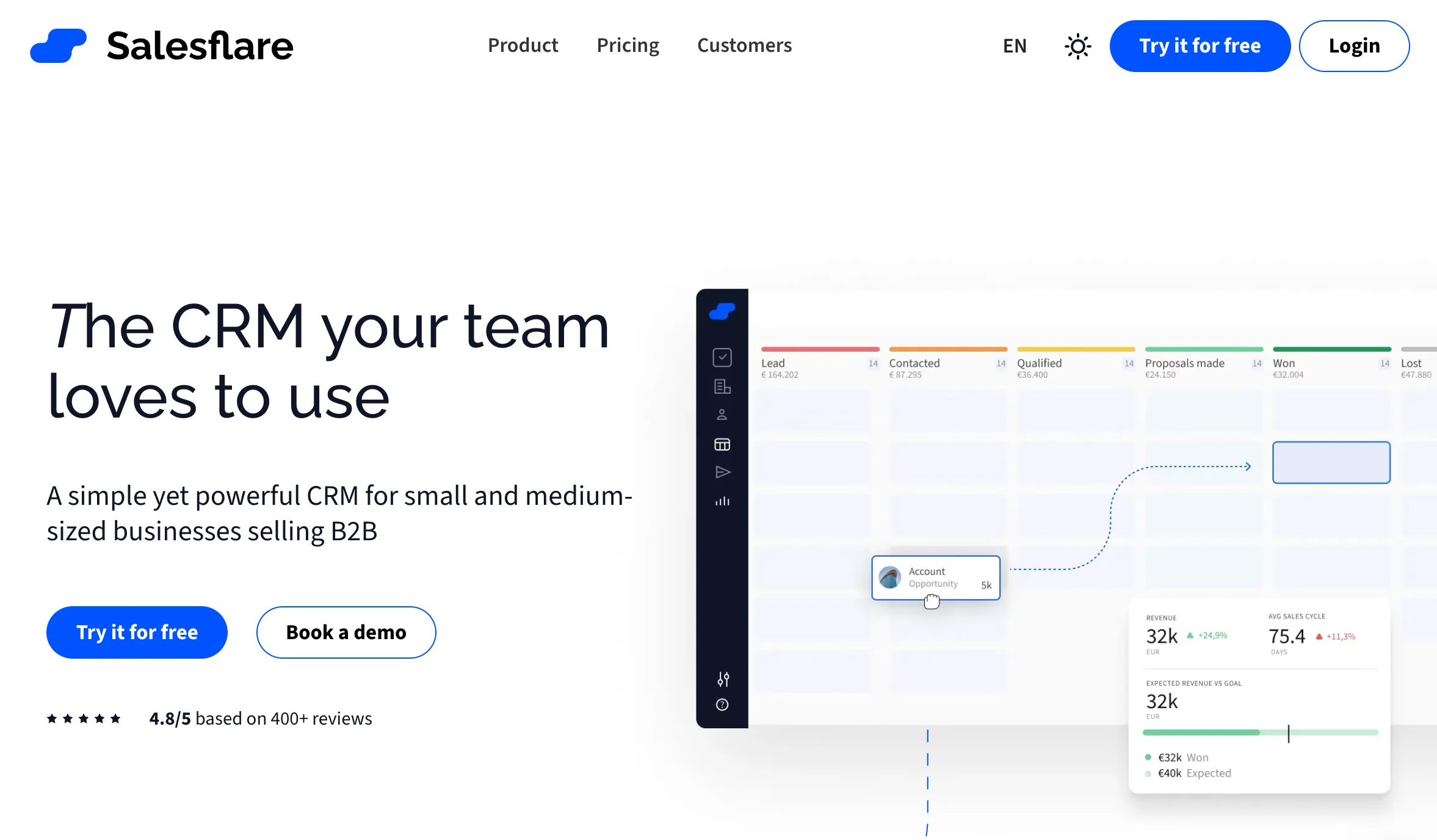Click the blue cloud logo in app sidebar
The image size is (1437, 840).
pos(722,311)
